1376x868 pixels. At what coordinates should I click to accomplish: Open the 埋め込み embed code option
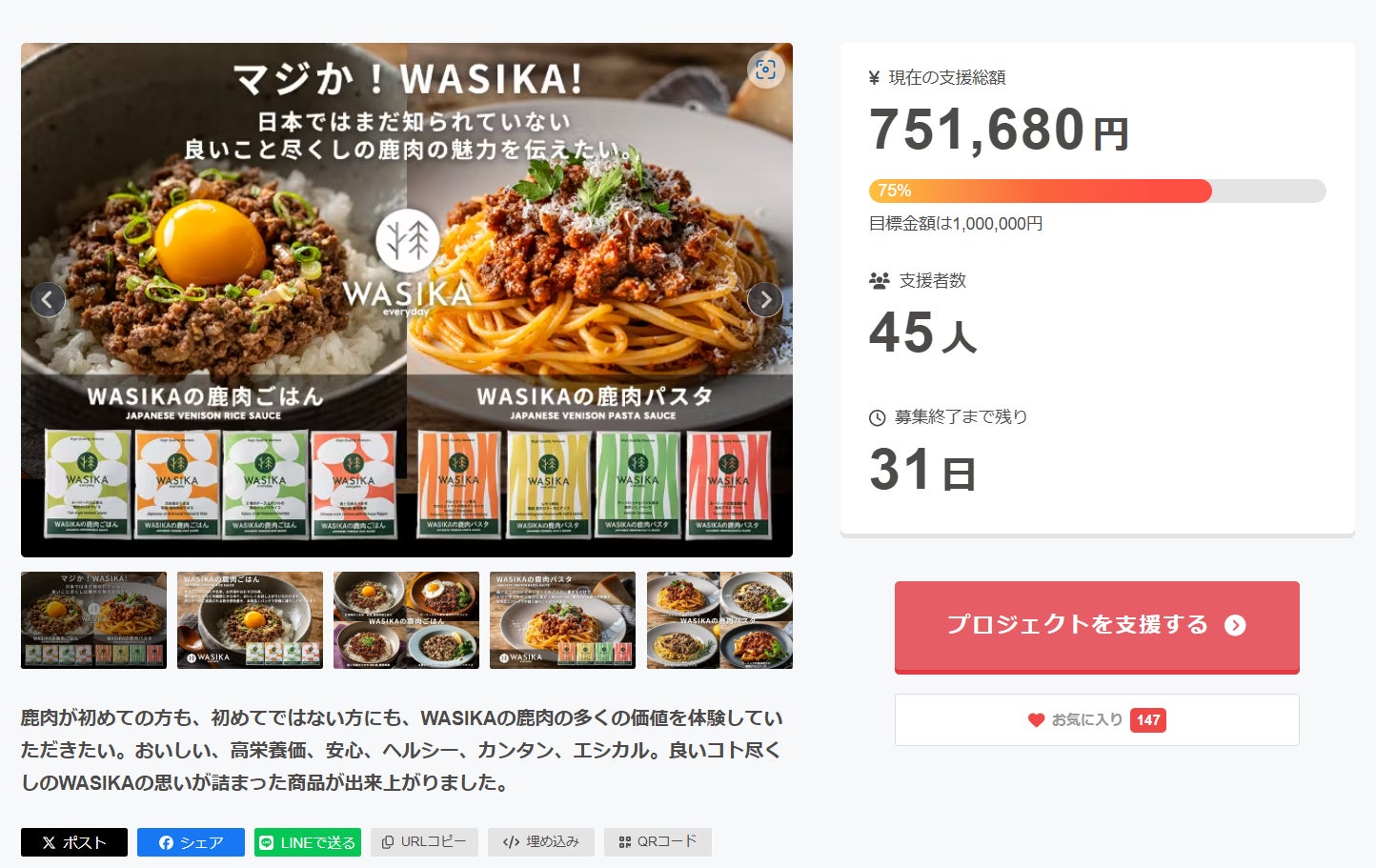pos(541,842)
